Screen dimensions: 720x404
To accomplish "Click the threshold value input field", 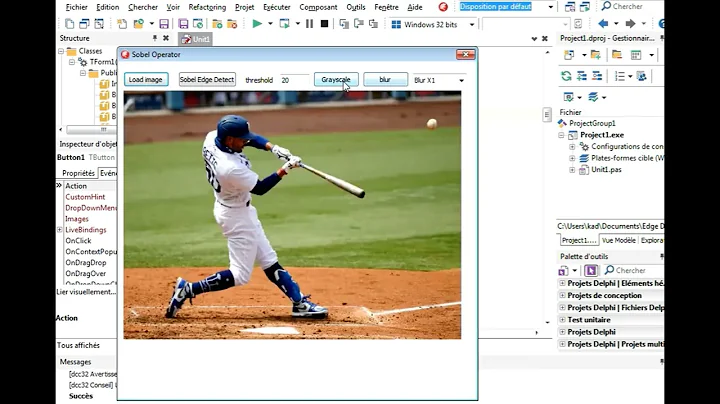I will point(295,80).
